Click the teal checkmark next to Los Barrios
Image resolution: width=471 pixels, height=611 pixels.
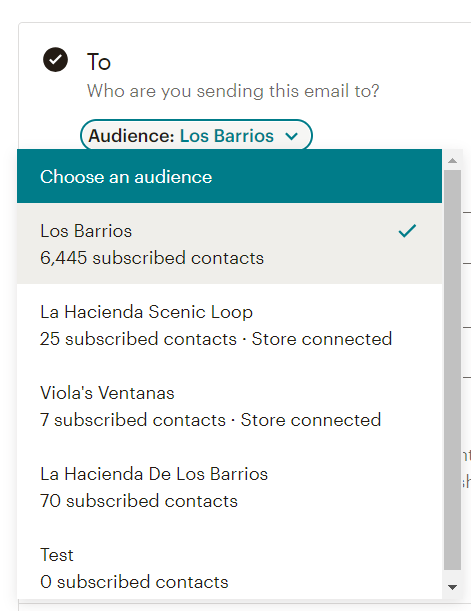pyautogui.click(x=407, y=231)
